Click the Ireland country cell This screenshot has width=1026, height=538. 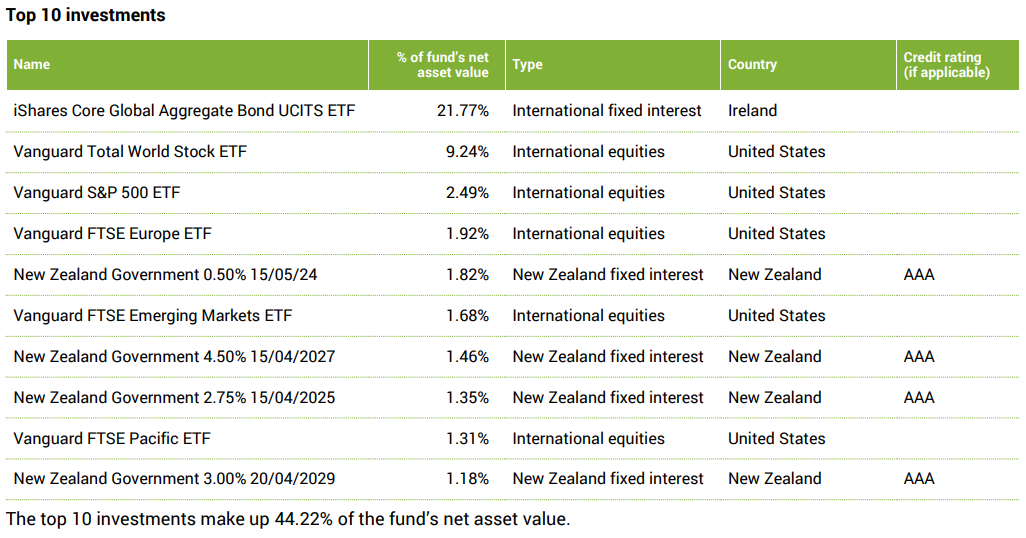click(x=752, y=110)
